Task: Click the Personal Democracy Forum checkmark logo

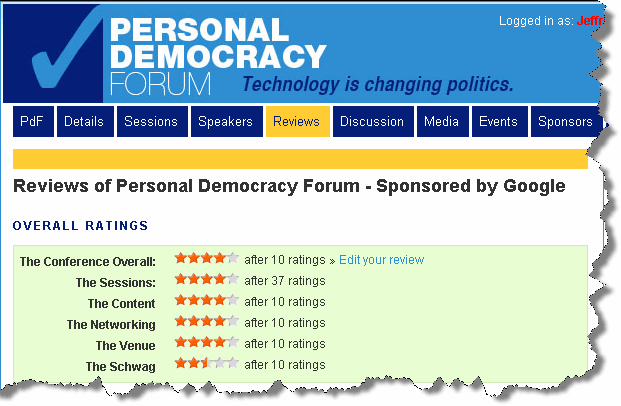Action: [x=62, y=55]
